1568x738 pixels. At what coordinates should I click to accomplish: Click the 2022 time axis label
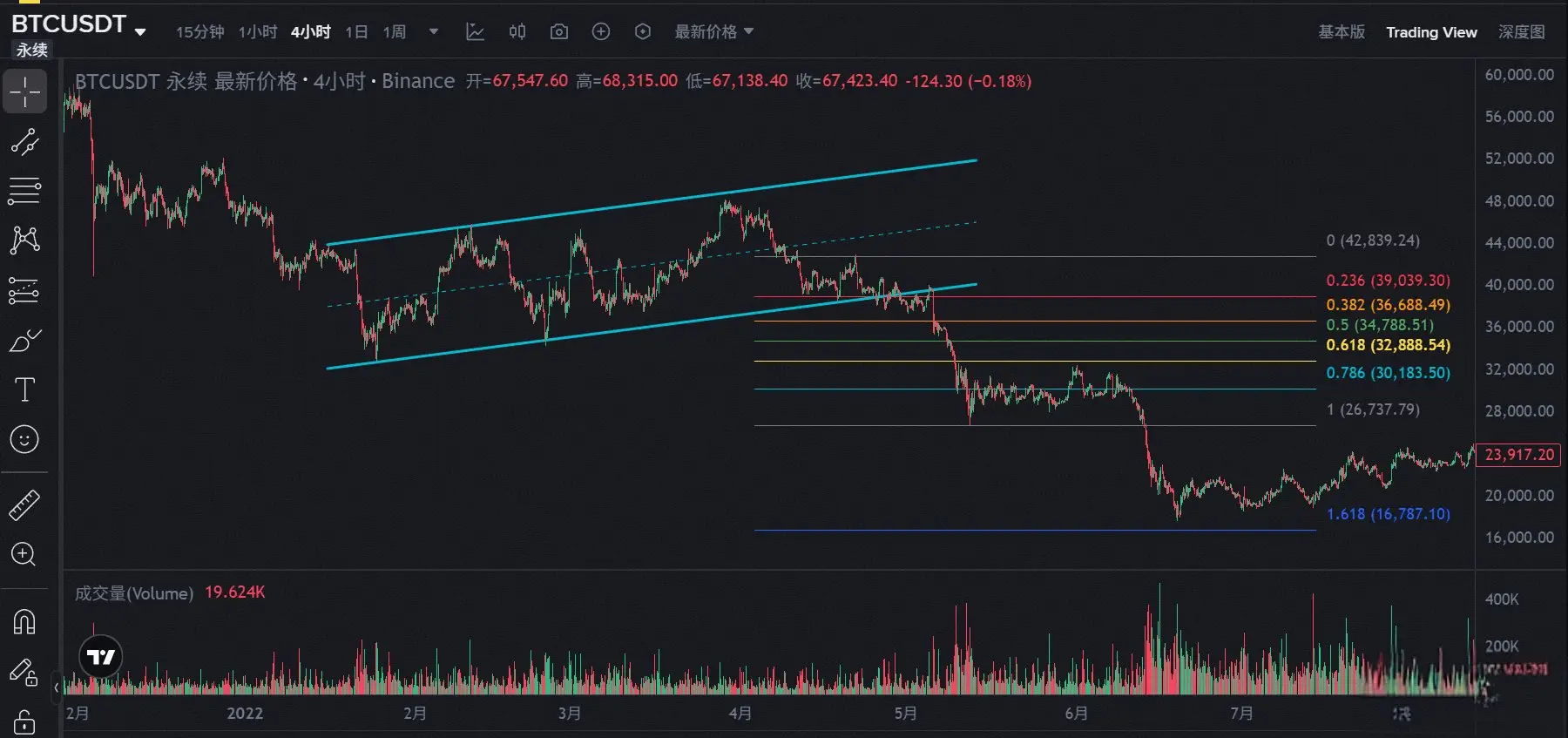(x=245, y=714)
